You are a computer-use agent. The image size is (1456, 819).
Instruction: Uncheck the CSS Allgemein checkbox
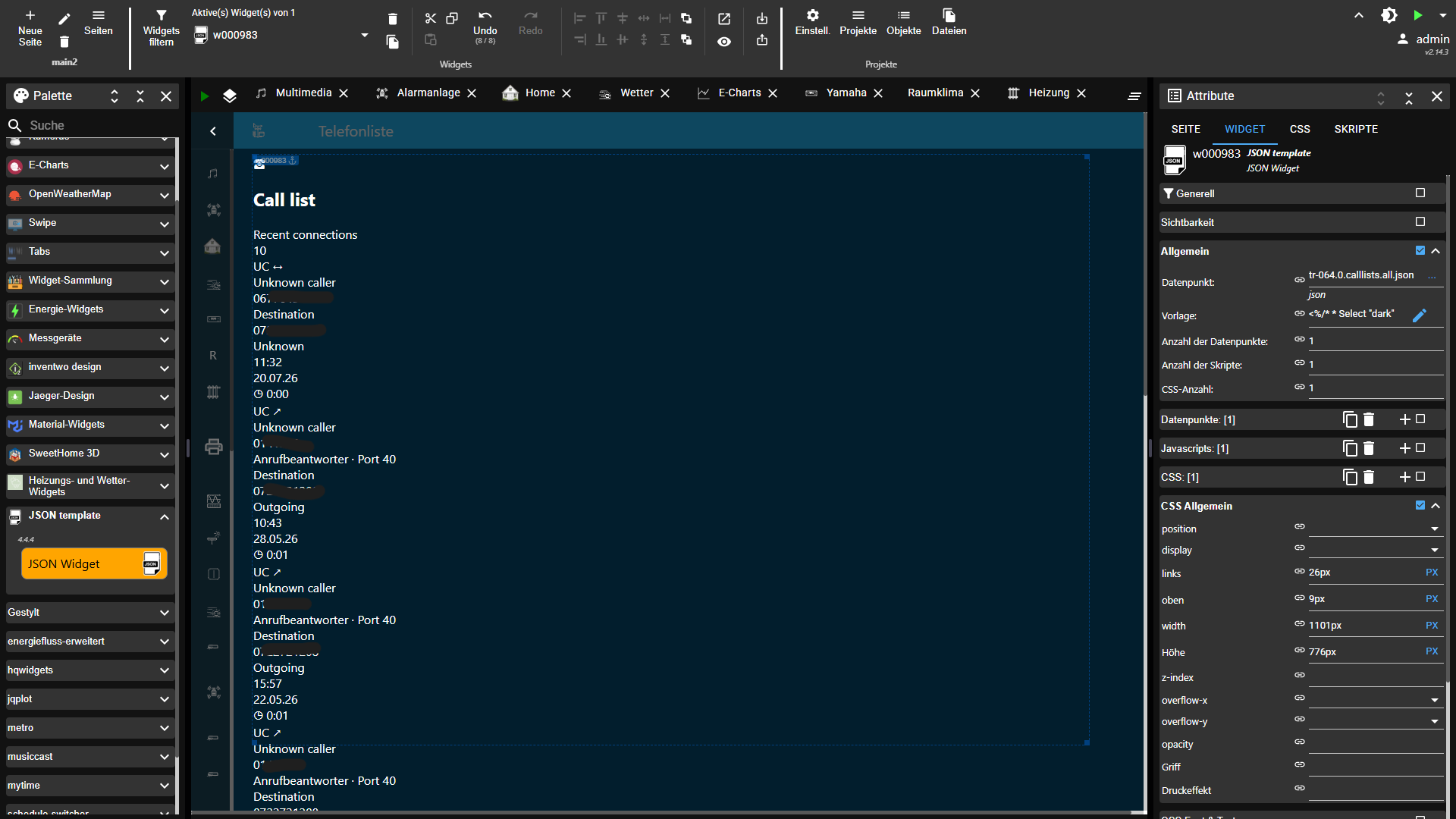[1420, 505]
